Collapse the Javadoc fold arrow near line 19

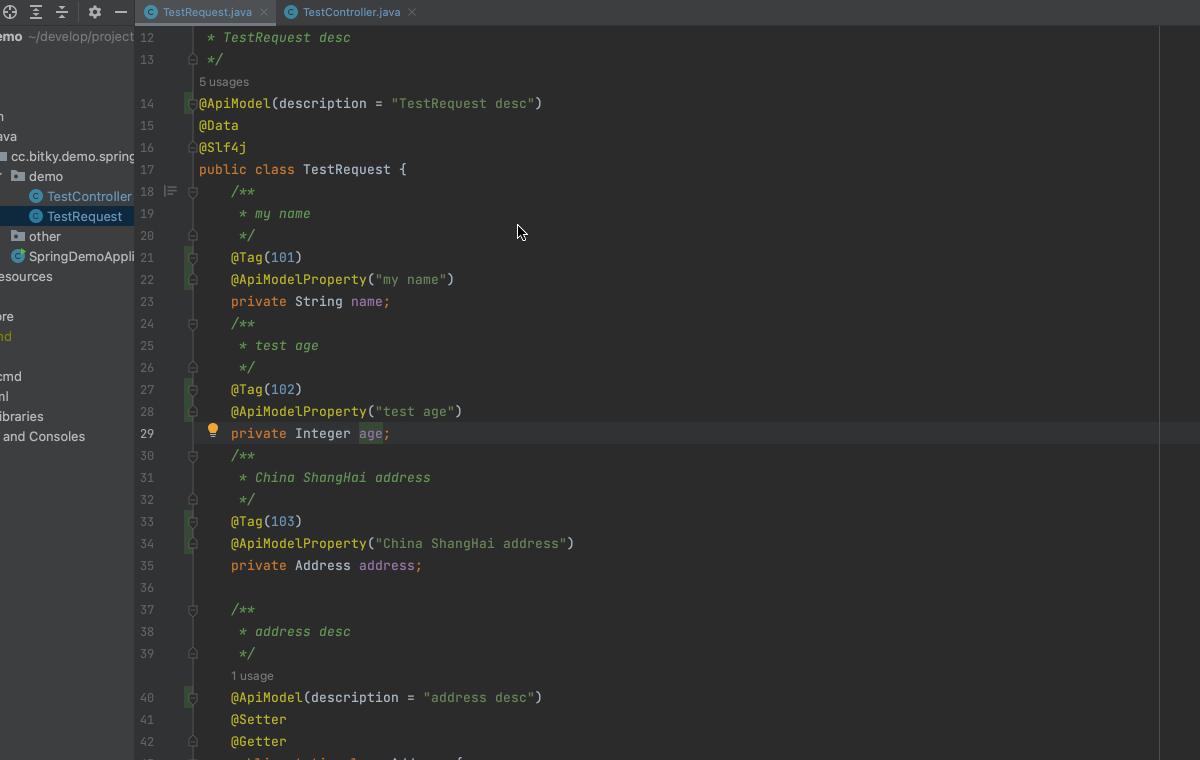(193, 191)
